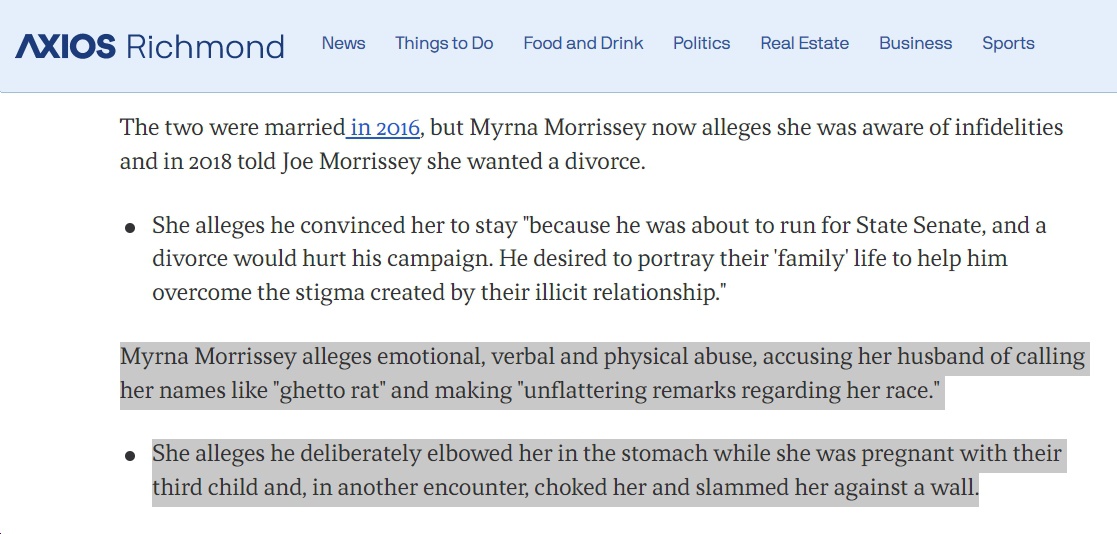Viewport: 1117px width, 534px height.
Task: Open the Sports section
Action: tap(1008, 43)
